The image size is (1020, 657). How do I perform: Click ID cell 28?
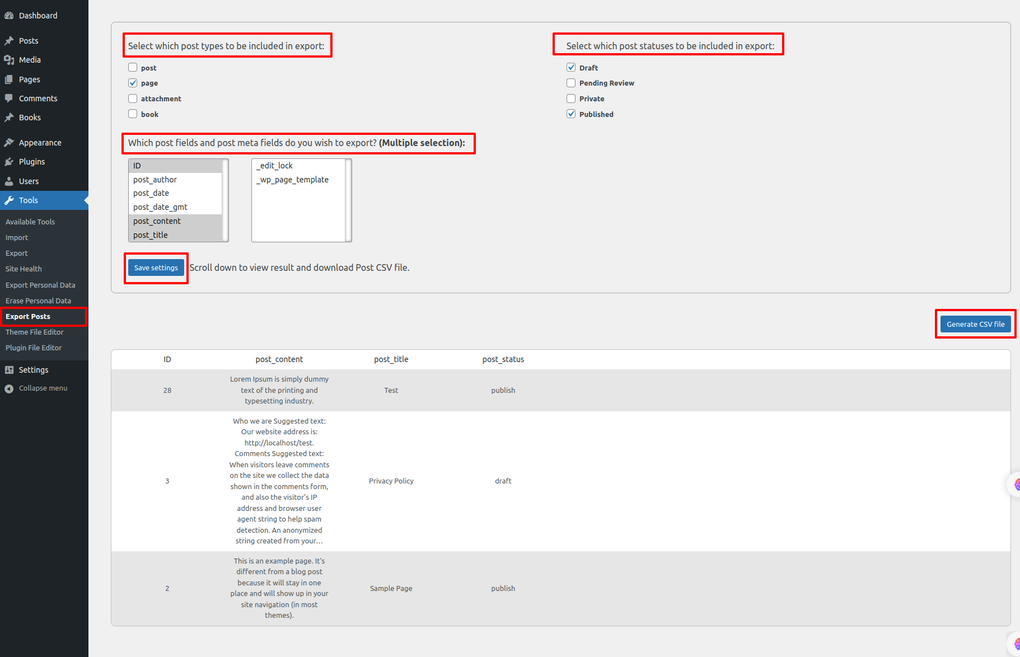tap(167, 390)
